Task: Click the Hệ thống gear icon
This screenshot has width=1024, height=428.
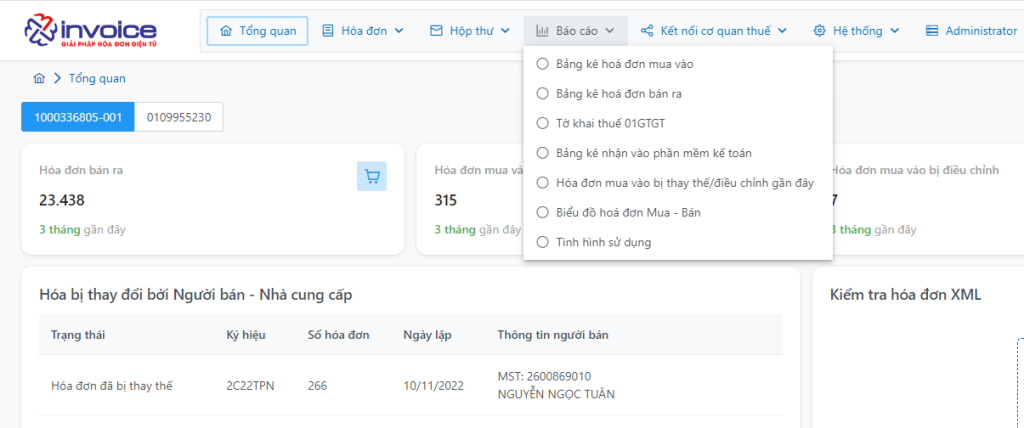Action: tap(819, 31)
